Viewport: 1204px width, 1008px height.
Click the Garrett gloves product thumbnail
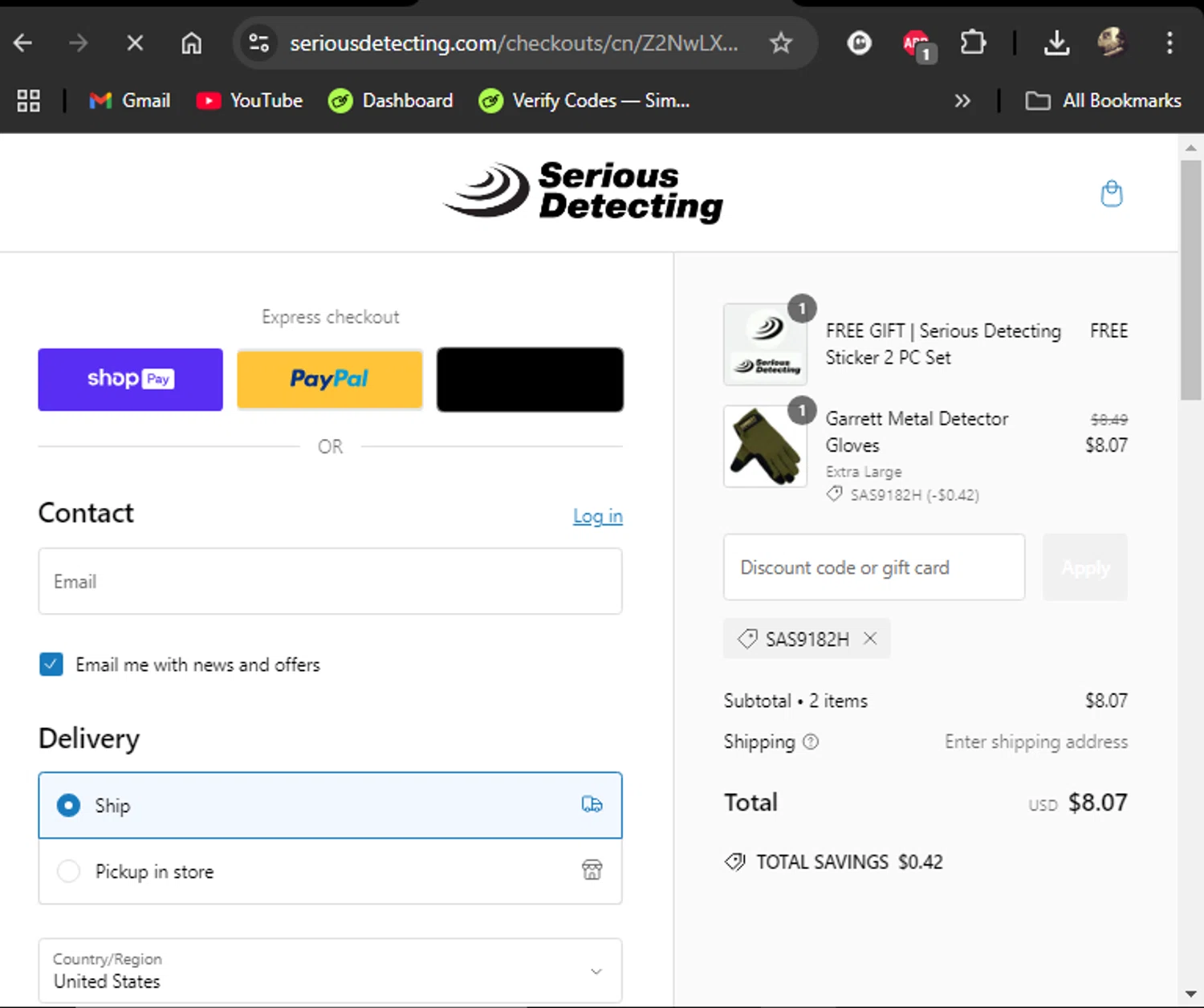point(765,446)
